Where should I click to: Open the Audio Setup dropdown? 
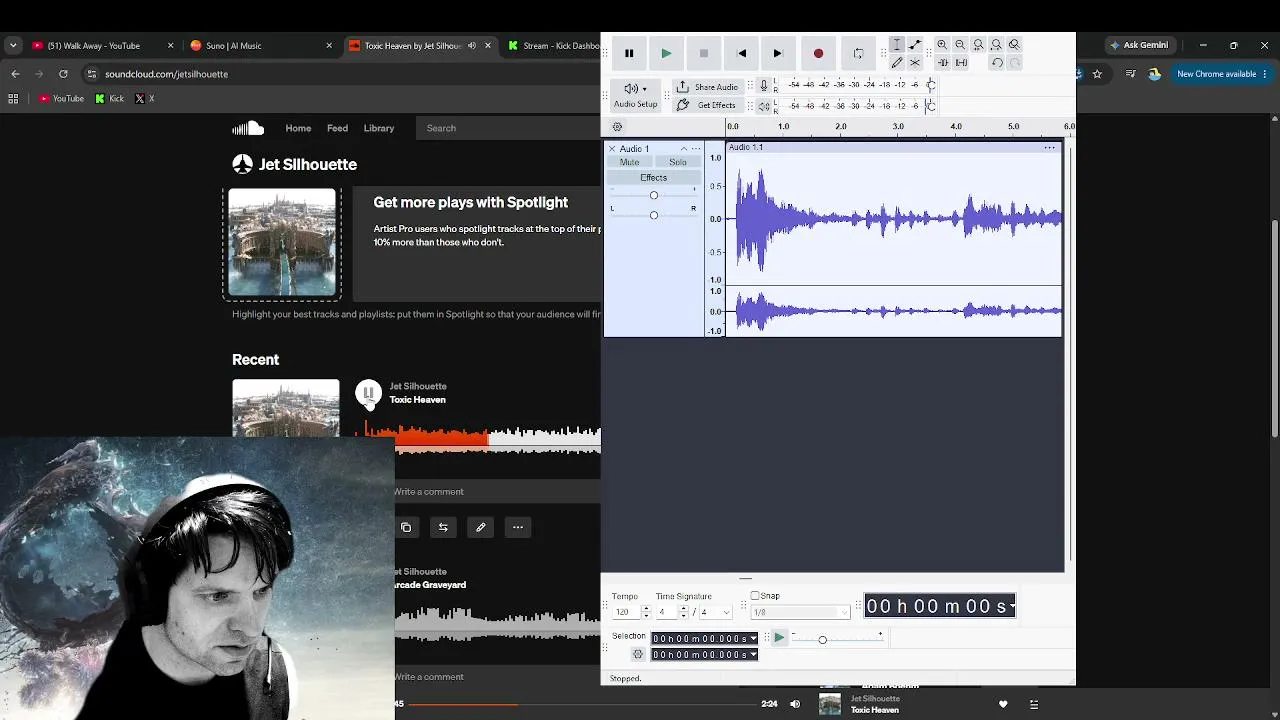coord(636,95)
